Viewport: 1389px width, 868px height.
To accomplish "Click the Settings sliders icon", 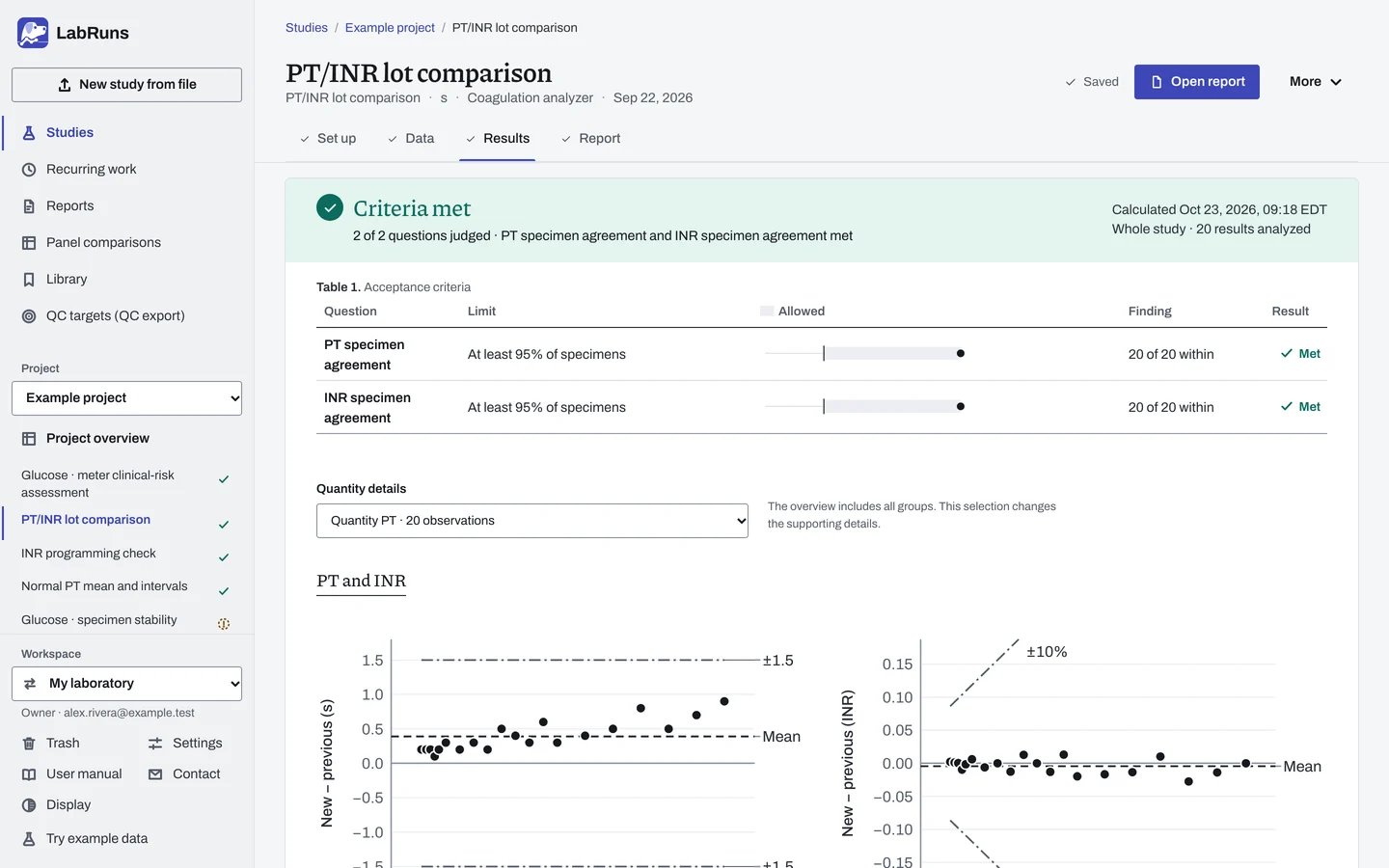I will pyautogui.click(x=155, y=744).
